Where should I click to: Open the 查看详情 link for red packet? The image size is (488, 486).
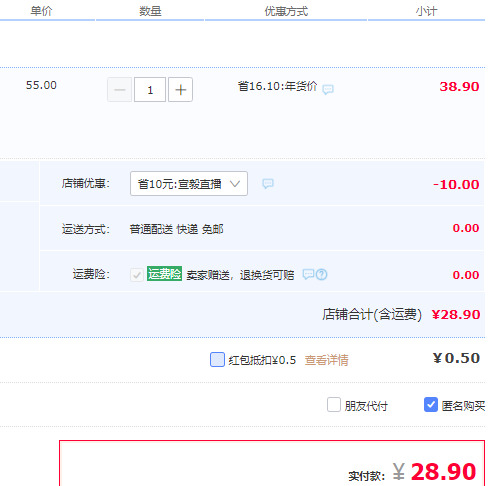(x=326, y=360)
